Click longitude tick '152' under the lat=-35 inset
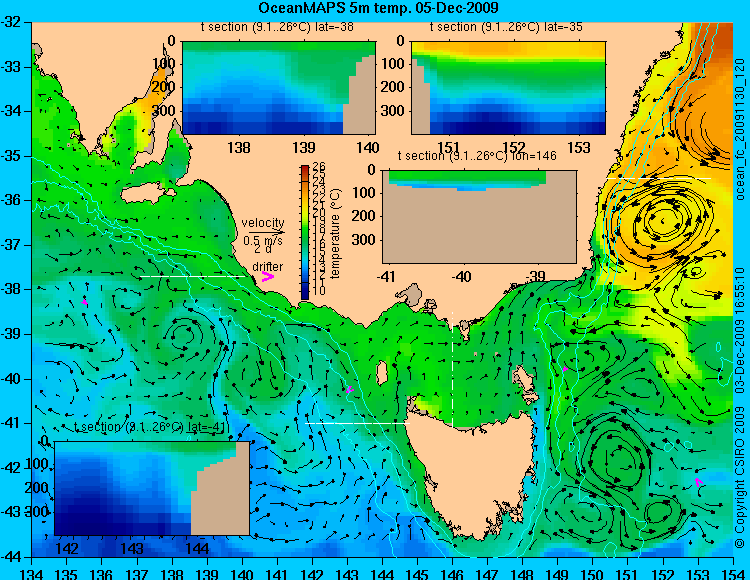 [x=514, y=147]
